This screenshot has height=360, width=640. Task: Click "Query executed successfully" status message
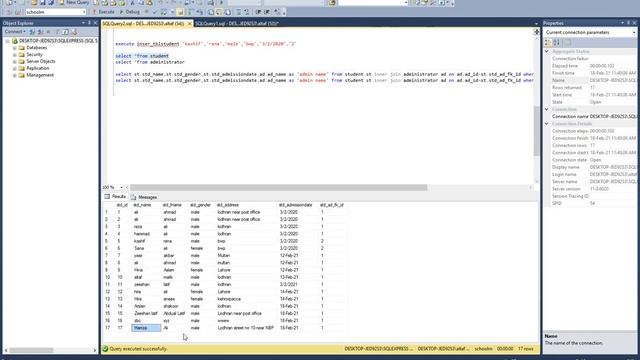tap(138, 349)
